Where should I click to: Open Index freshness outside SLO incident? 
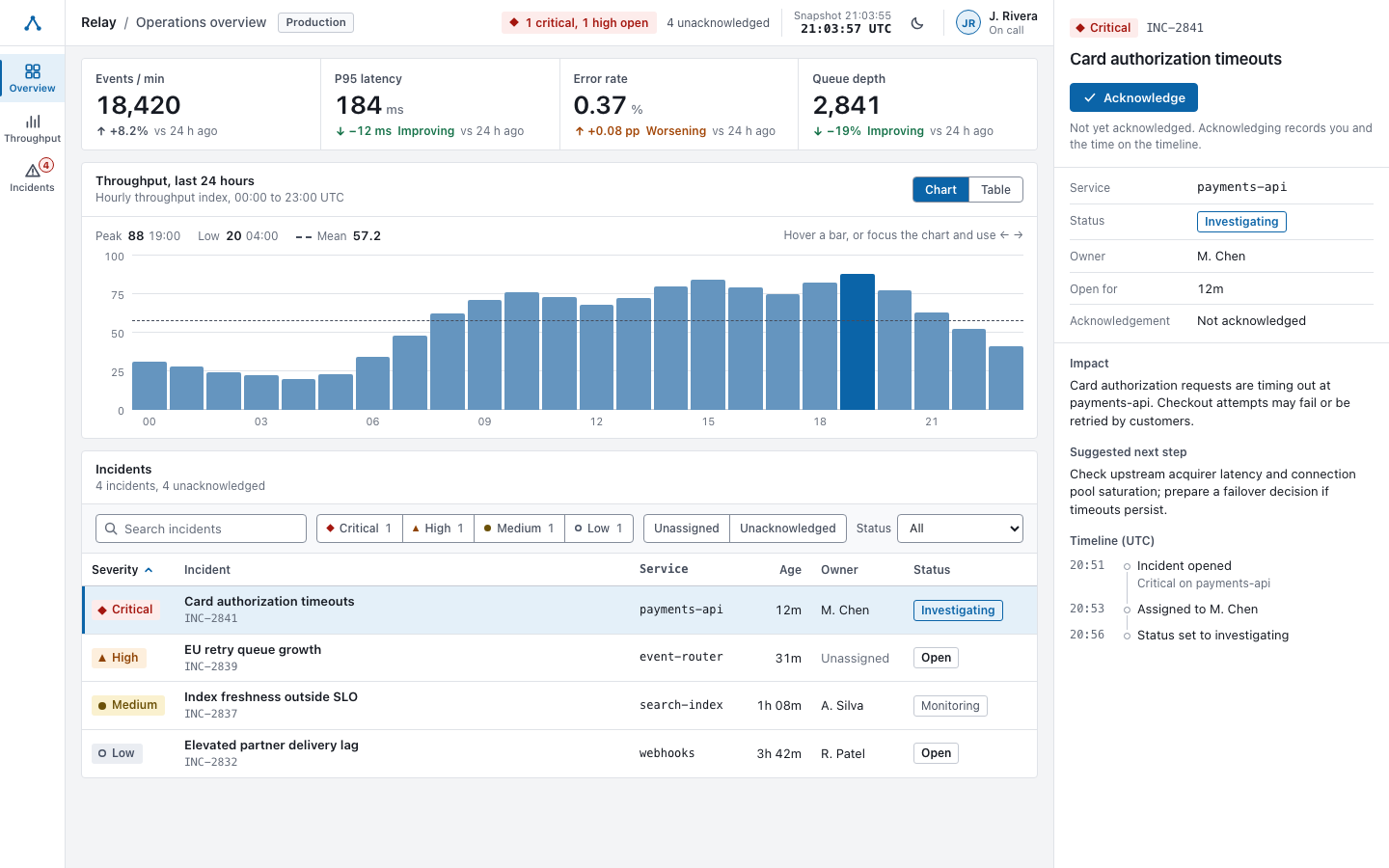click(559, 705)
